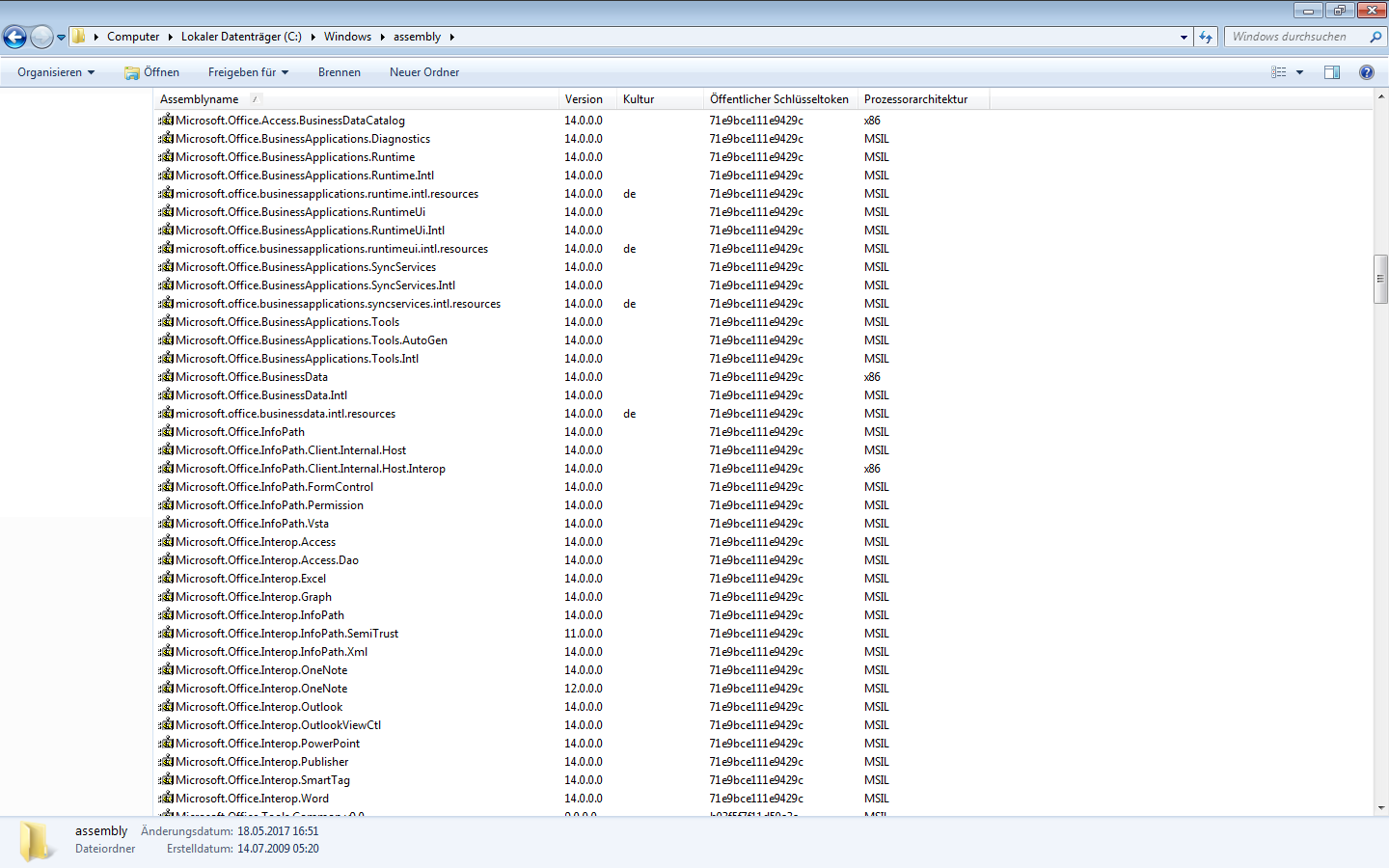This screenshot has height=868, width=1389.
Task: Go to the Windows breadcrumb folder
Action: pyautogui.click(x=347, y=37)
